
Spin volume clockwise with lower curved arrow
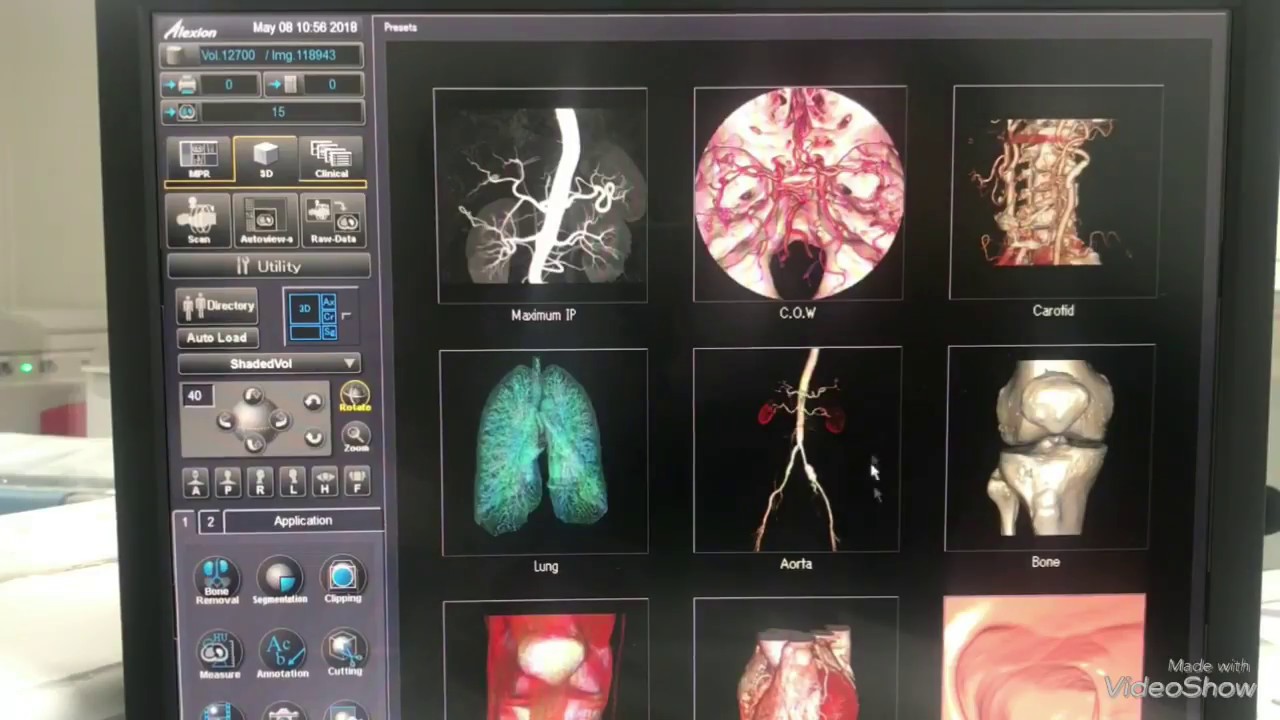(x=313, y=438)
